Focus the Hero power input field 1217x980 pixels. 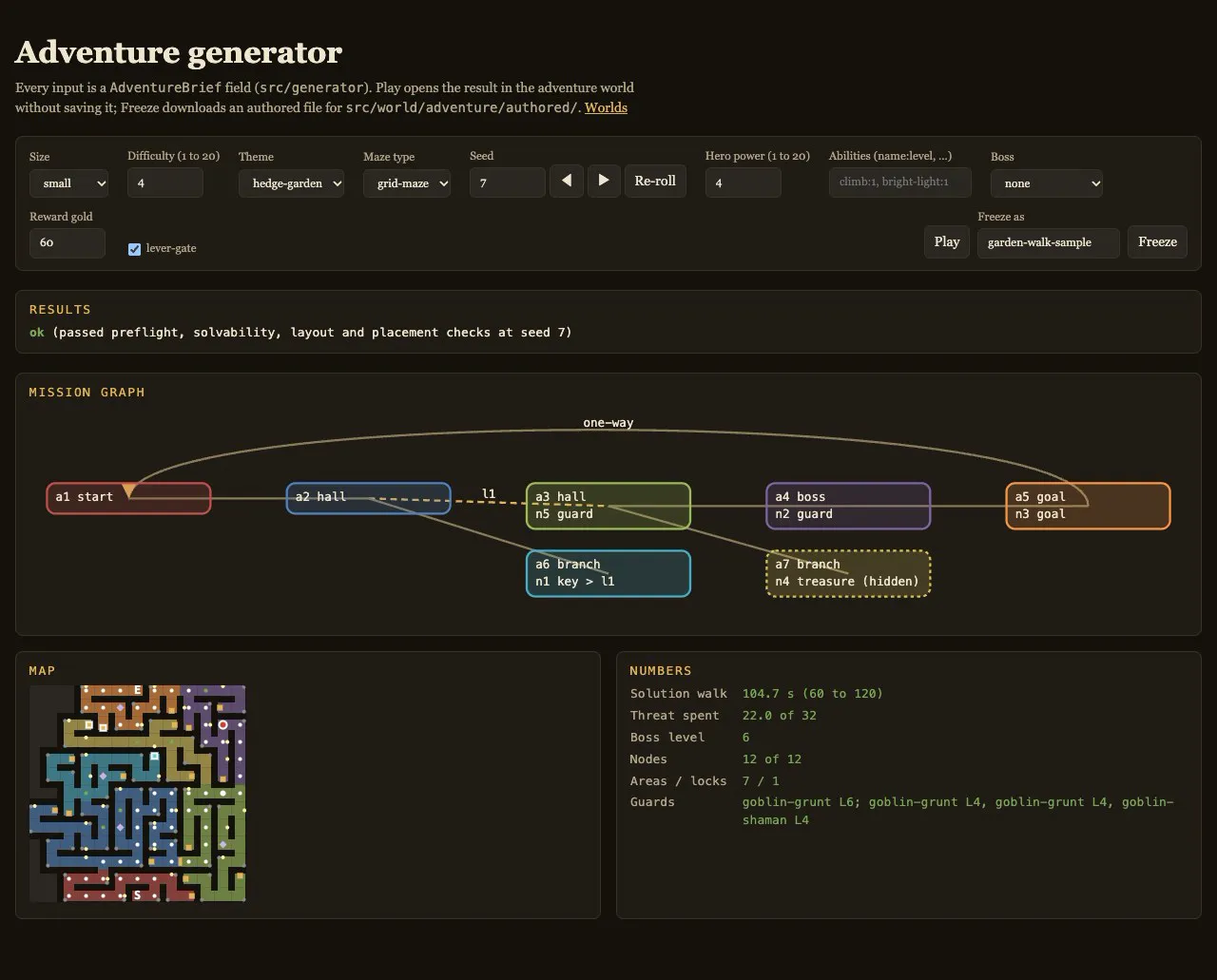point(744,183)
